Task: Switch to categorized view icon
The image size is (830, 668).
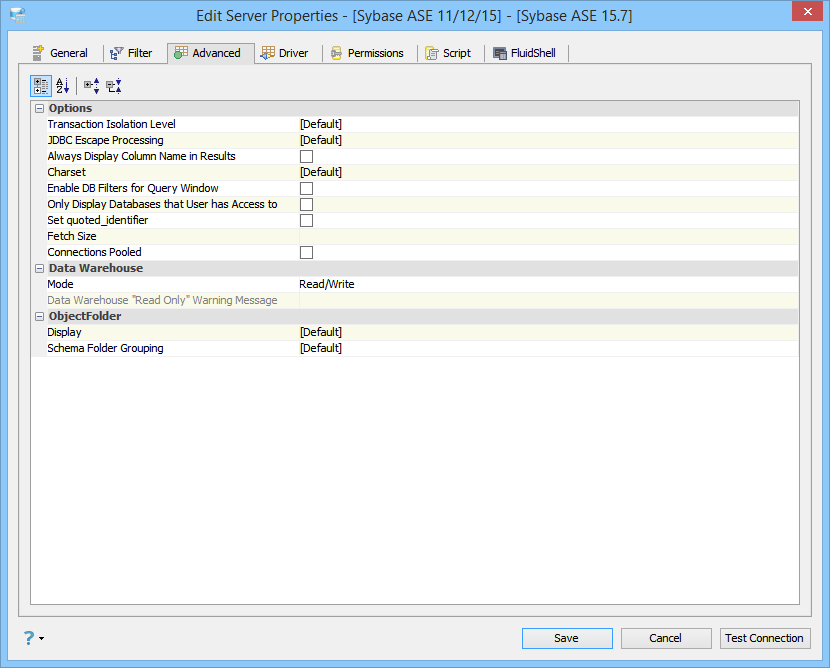Action: (41, 86)
